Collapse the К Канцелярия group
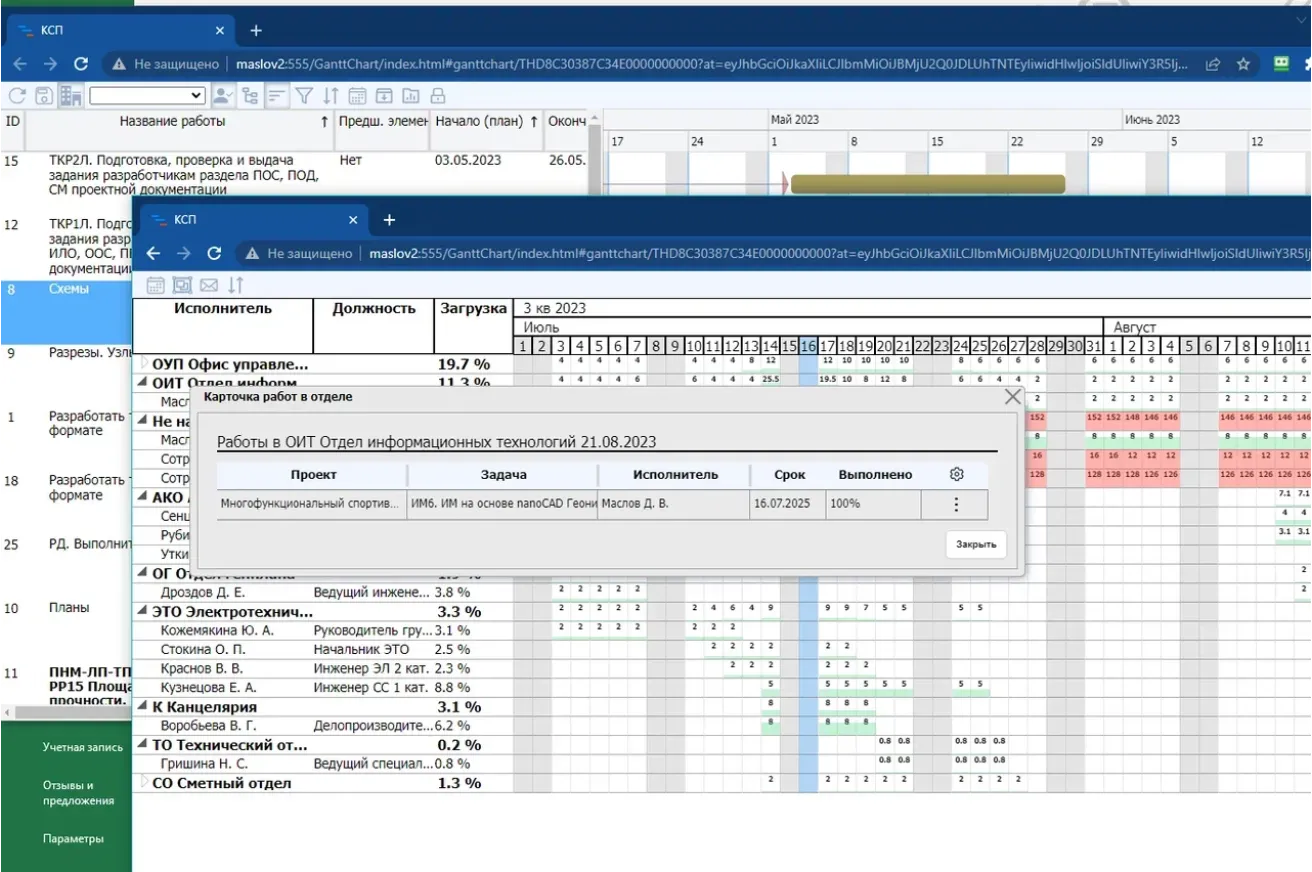The image size is (1312, 872). click(x=142, y=707)
